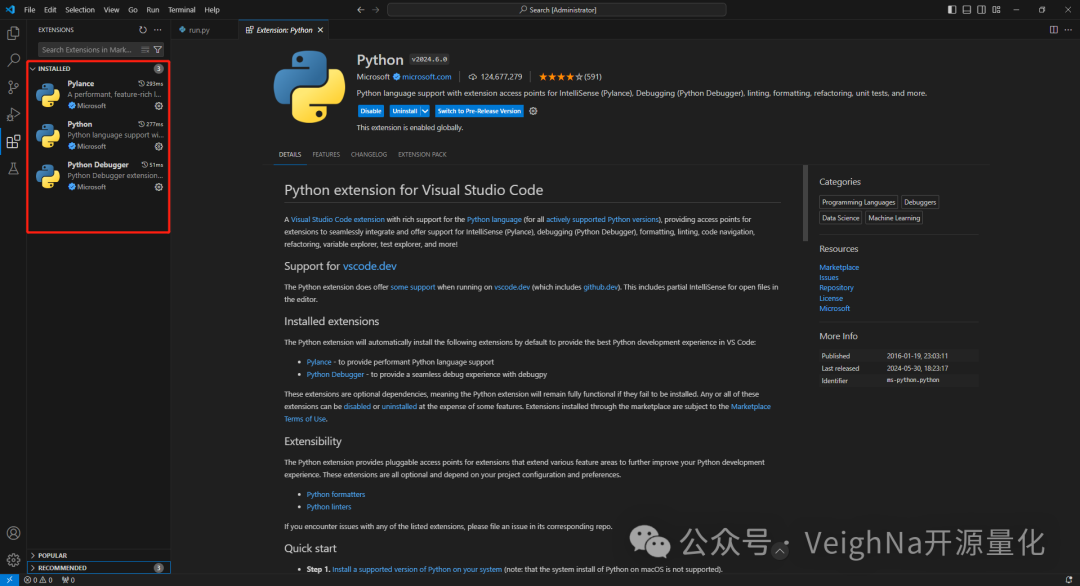Toggle the primary side bar layout button

[x=966, y=10]
